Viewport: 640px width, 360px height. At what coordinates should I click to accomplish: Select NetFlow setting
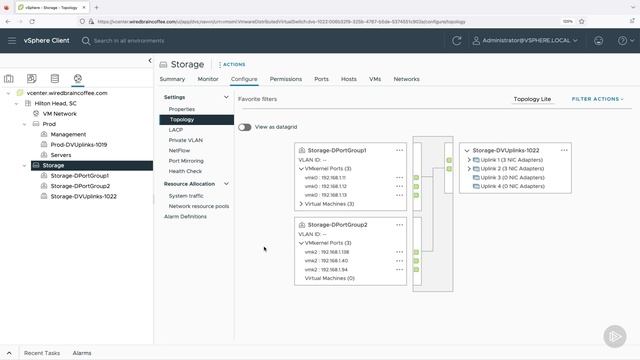(x=179, y=151)
